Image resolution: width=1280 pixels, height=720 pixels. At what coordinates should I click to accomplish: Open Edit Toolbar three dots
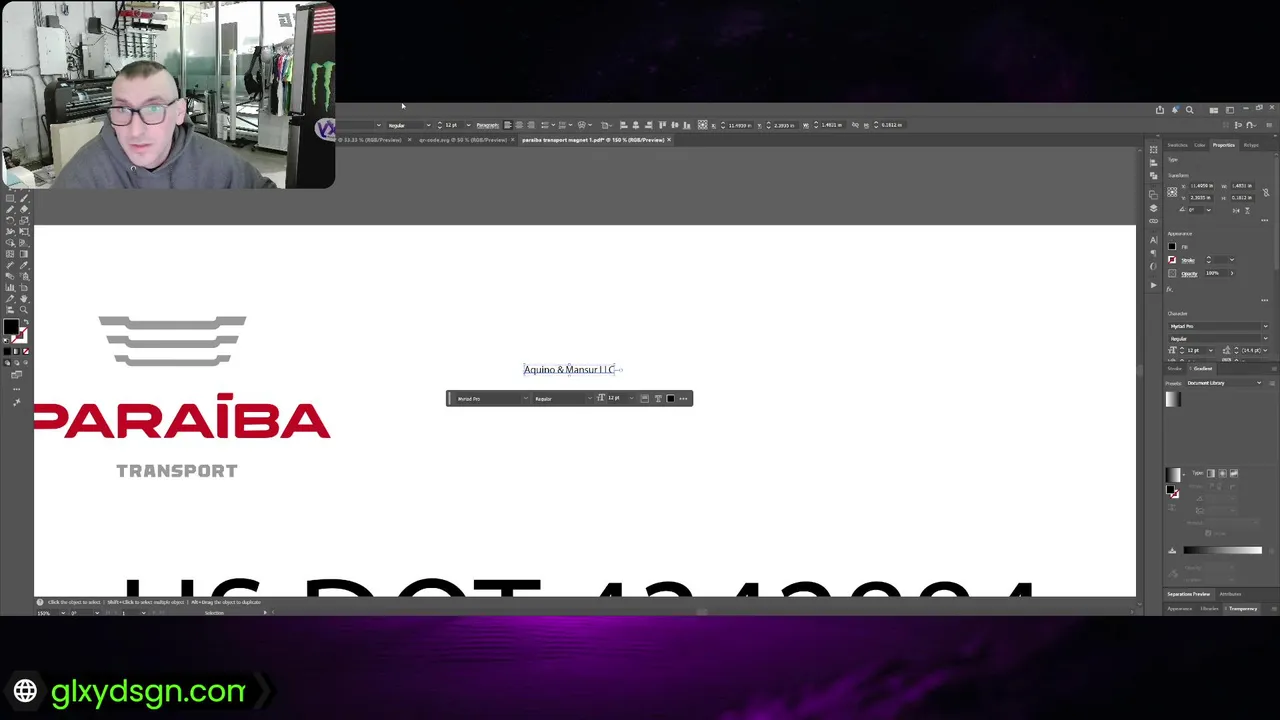[17, 389]
